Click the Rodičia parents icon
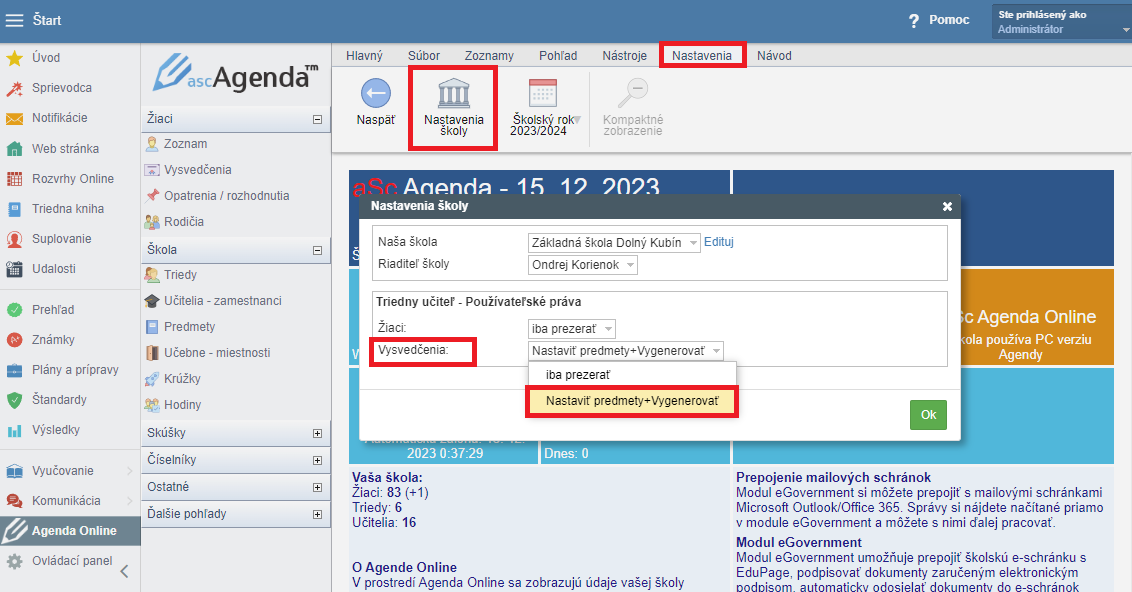Screen dimensions: 1132x592 [152, 222]
